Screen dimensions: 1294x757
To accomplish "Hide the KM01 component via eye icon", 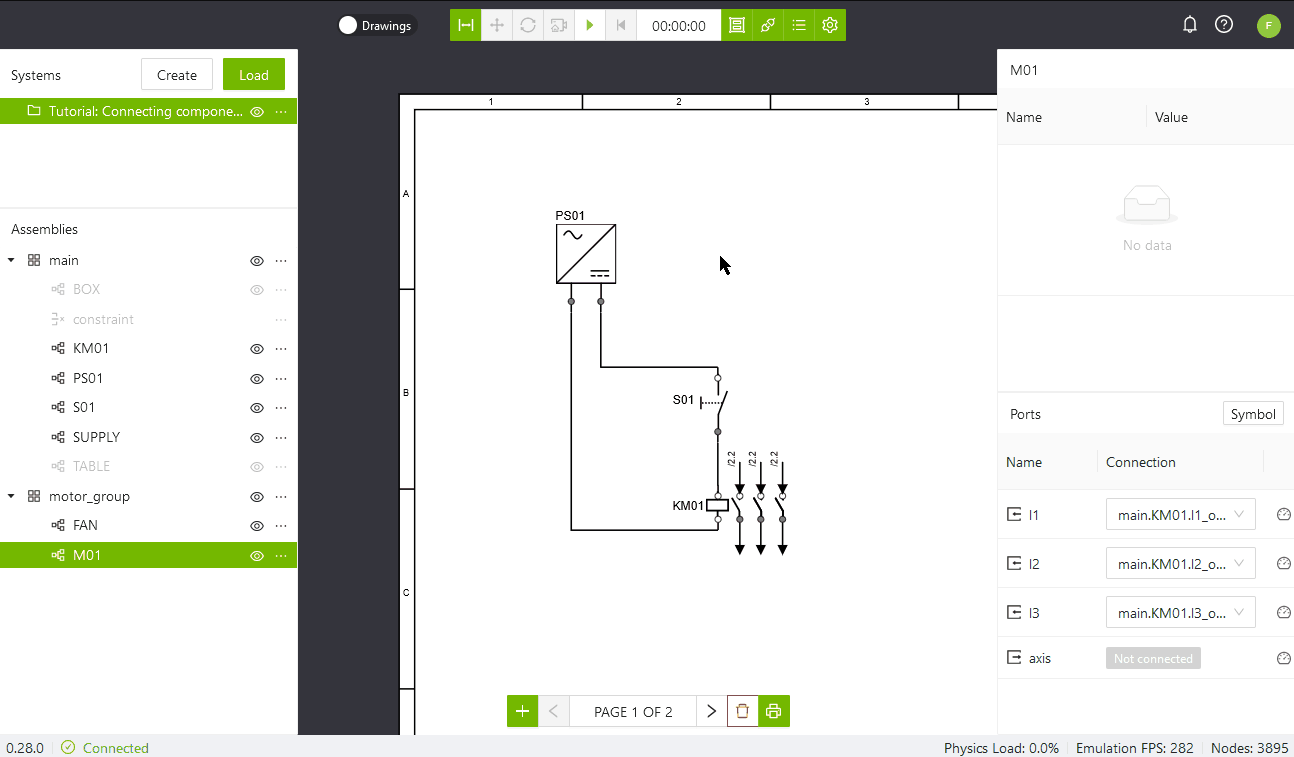I will click(257, 349).
